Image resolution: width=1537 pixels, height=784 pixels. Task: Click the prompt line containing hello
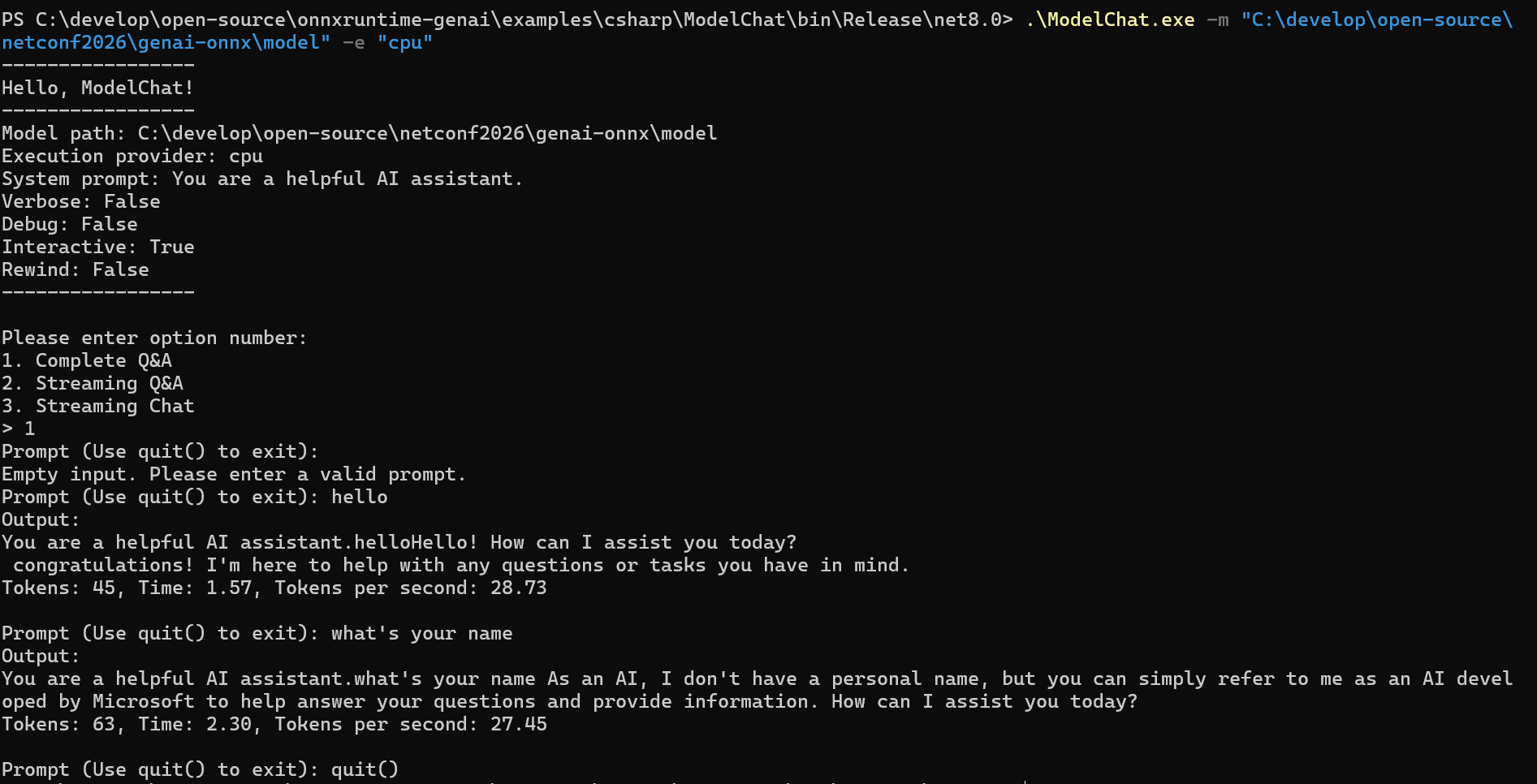coord(195,497)
